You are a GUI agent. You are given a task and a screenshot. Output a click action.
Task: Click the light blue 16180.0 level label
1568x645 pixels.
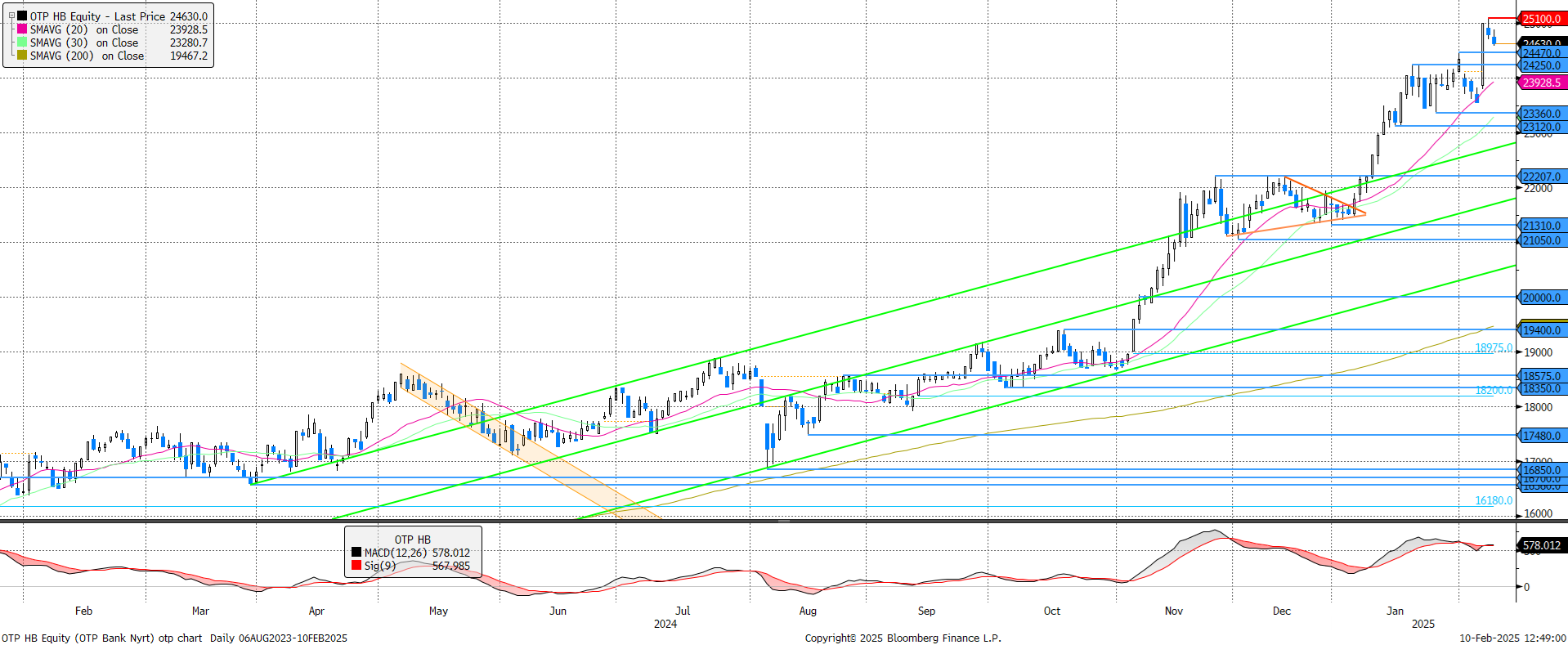pos(1494,500)
